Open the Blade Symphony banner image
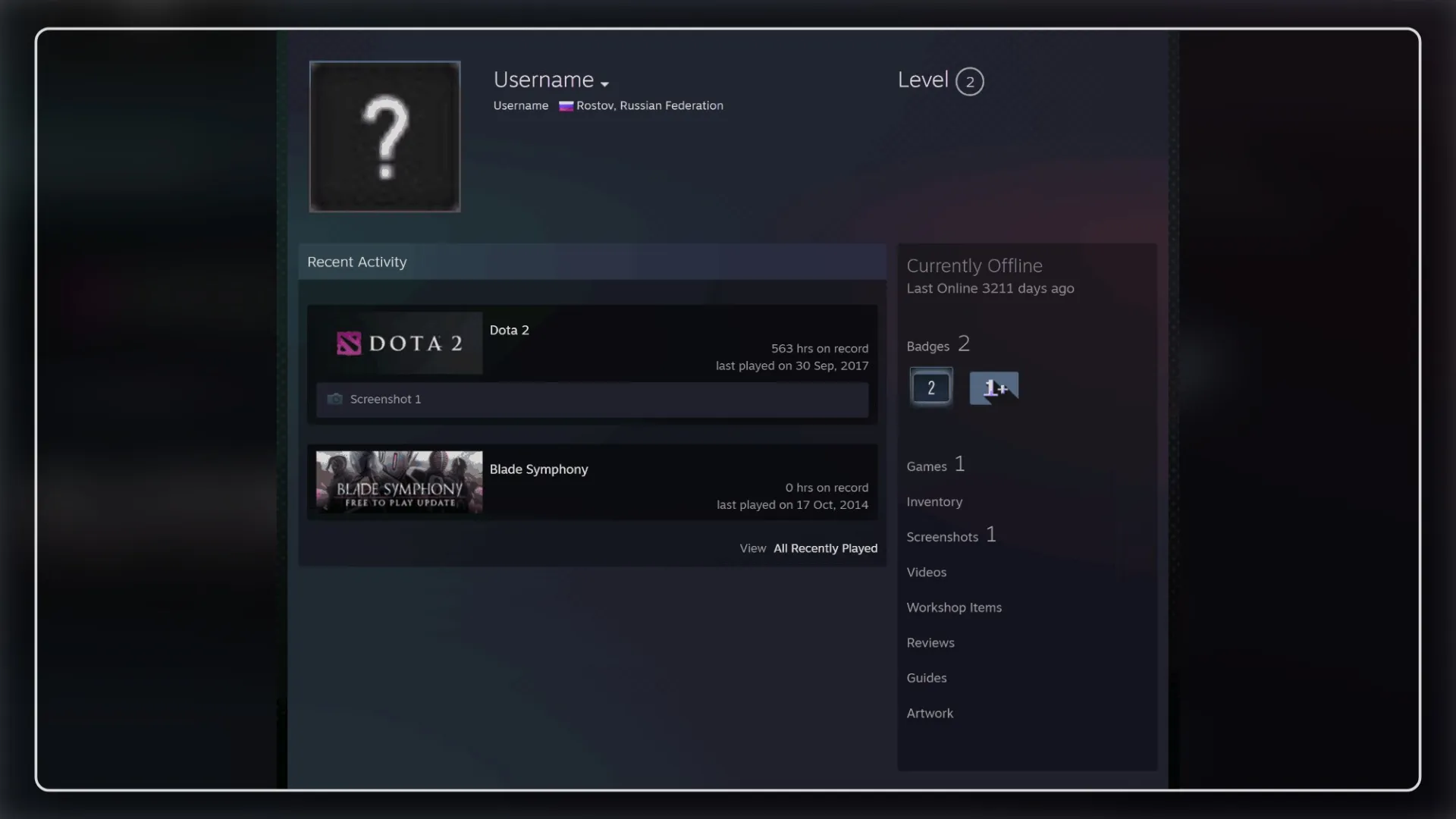Screen dimensions: 1456x819 [x=399, y=482]
